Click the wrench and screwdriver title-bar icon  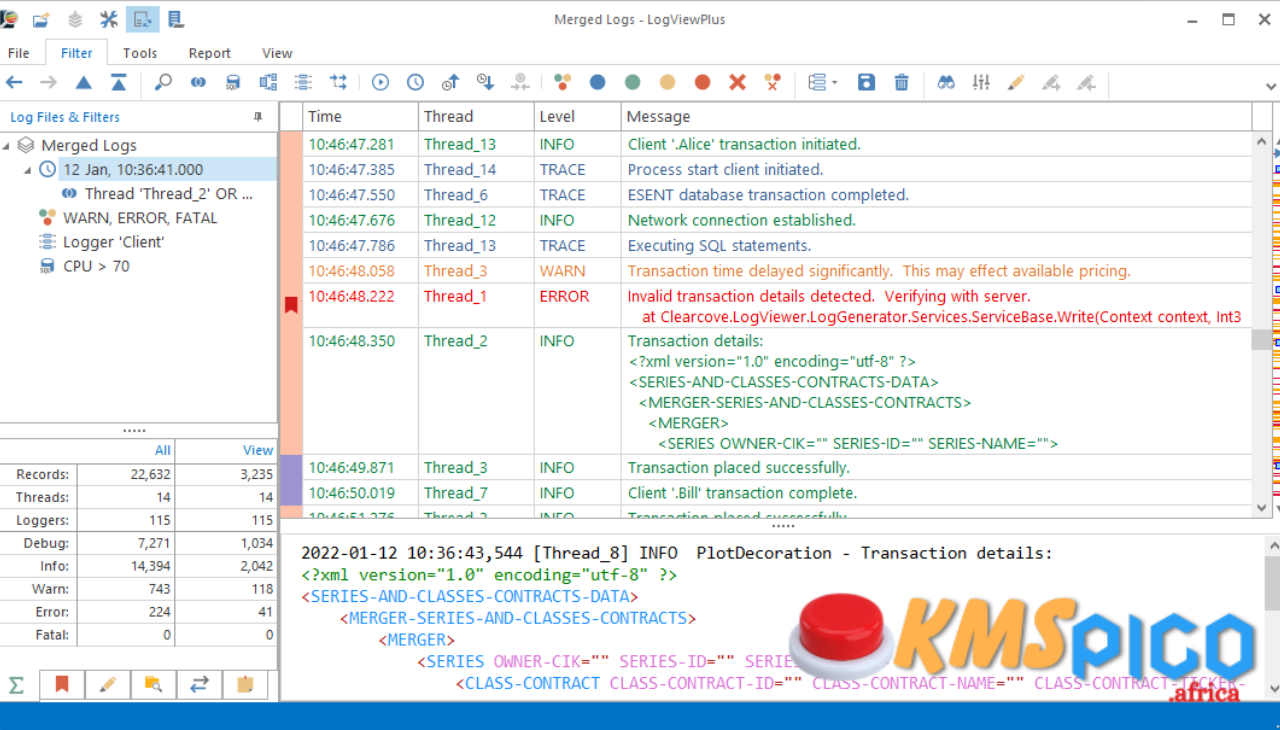[x=109, y=19]
